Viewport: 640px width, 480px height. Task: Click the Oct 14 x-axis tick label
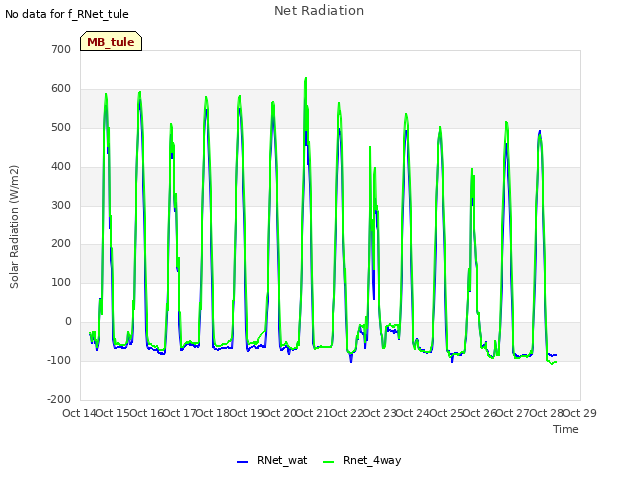click(x=79, y=413)
